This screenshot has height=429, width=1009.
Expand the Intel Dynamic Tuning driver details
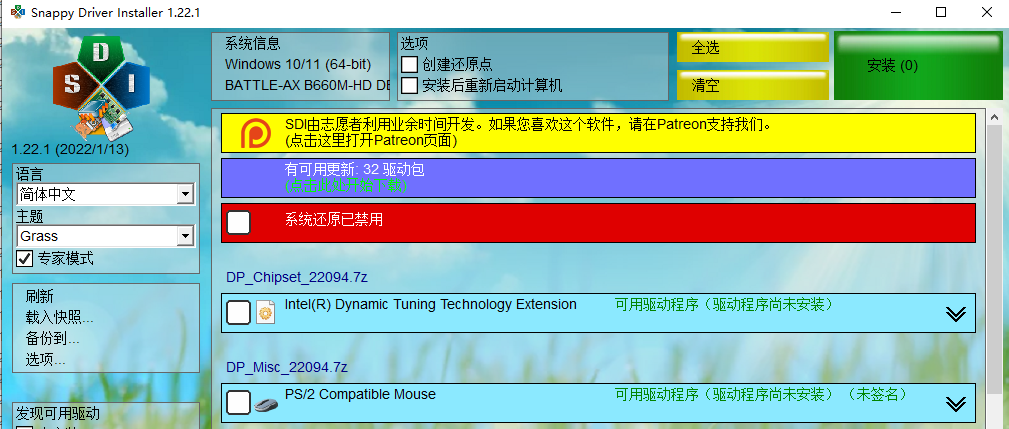point(955,314)
